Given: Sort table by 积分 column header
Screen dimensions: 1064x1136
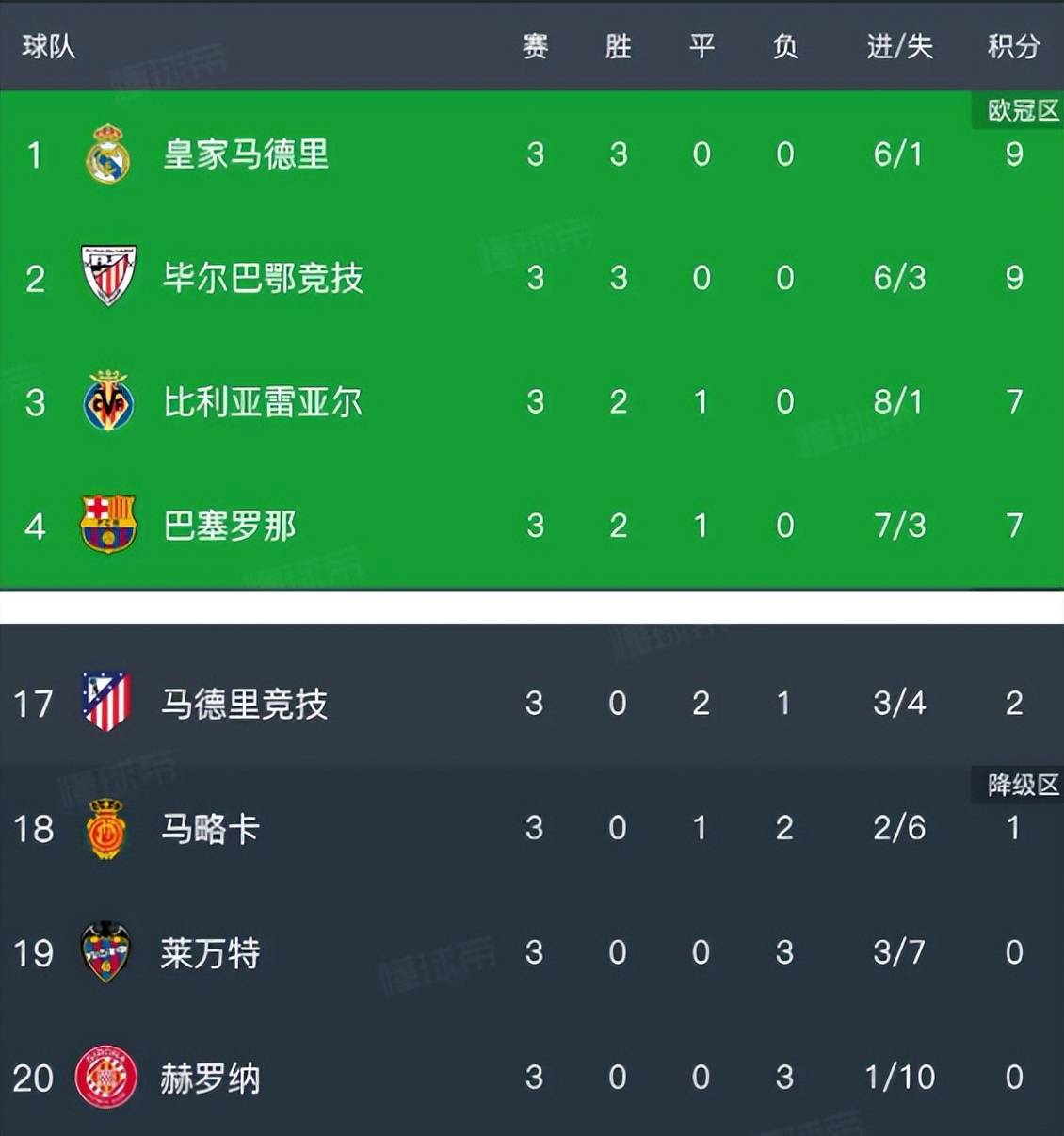Looking at the screenshot, I should (1013, 46).
